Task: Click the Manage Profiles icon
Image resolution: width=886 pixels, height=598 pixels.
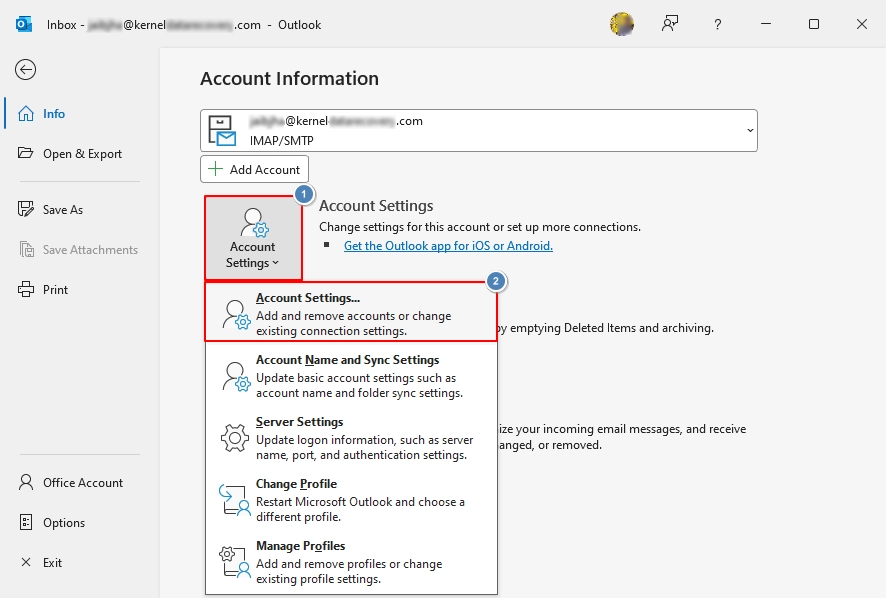Action: coord(234,562)
